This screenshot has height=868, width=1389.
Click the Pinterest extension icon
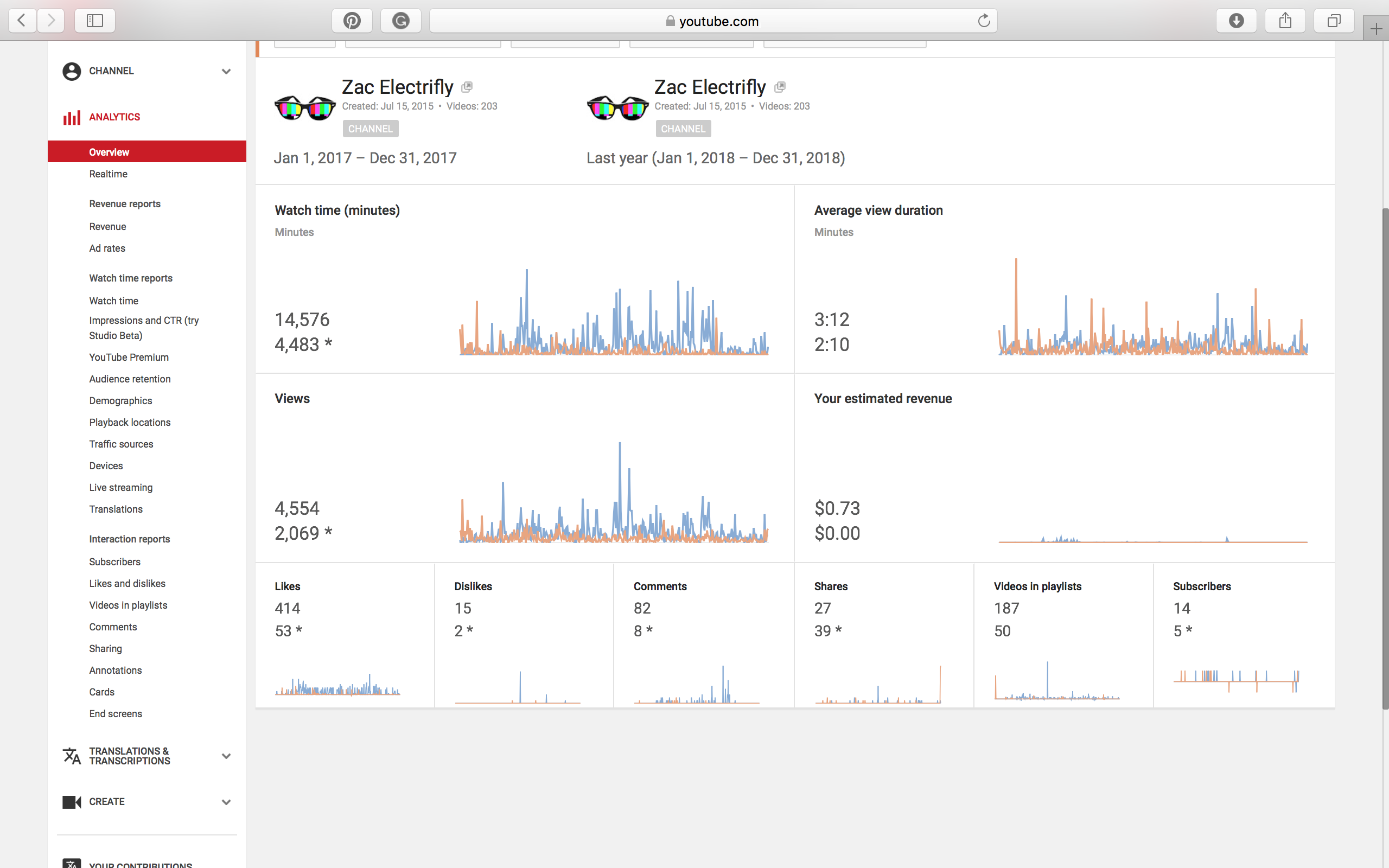(352, 21)
